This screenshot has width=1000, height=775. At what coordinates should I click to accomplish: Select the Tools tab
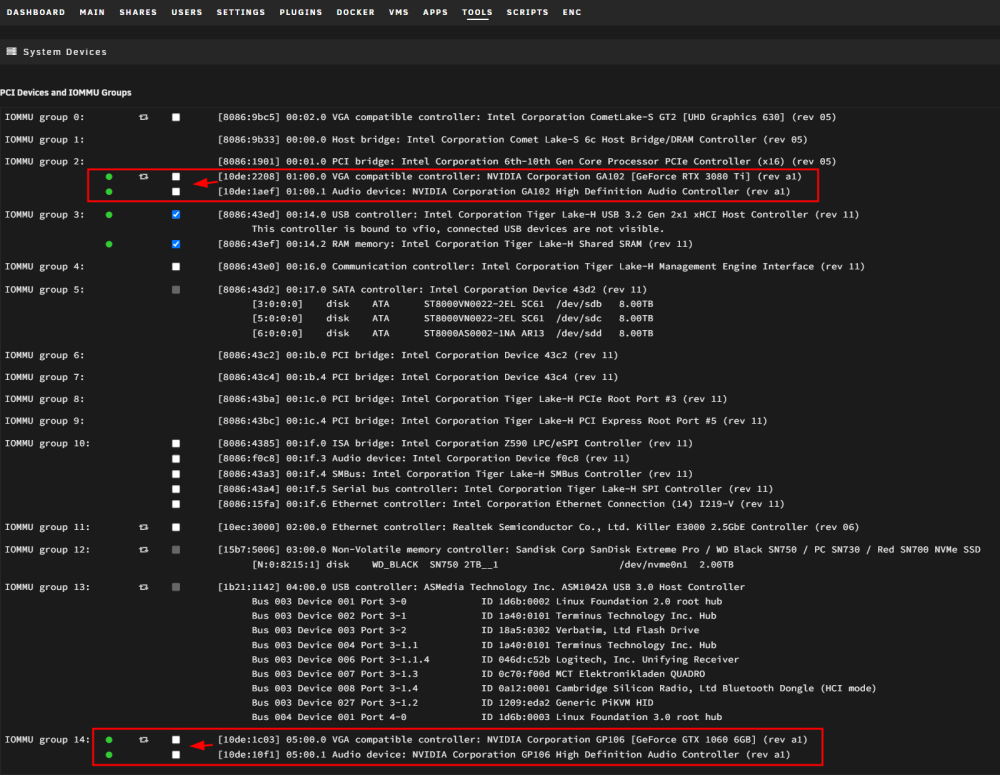[477, 12]
